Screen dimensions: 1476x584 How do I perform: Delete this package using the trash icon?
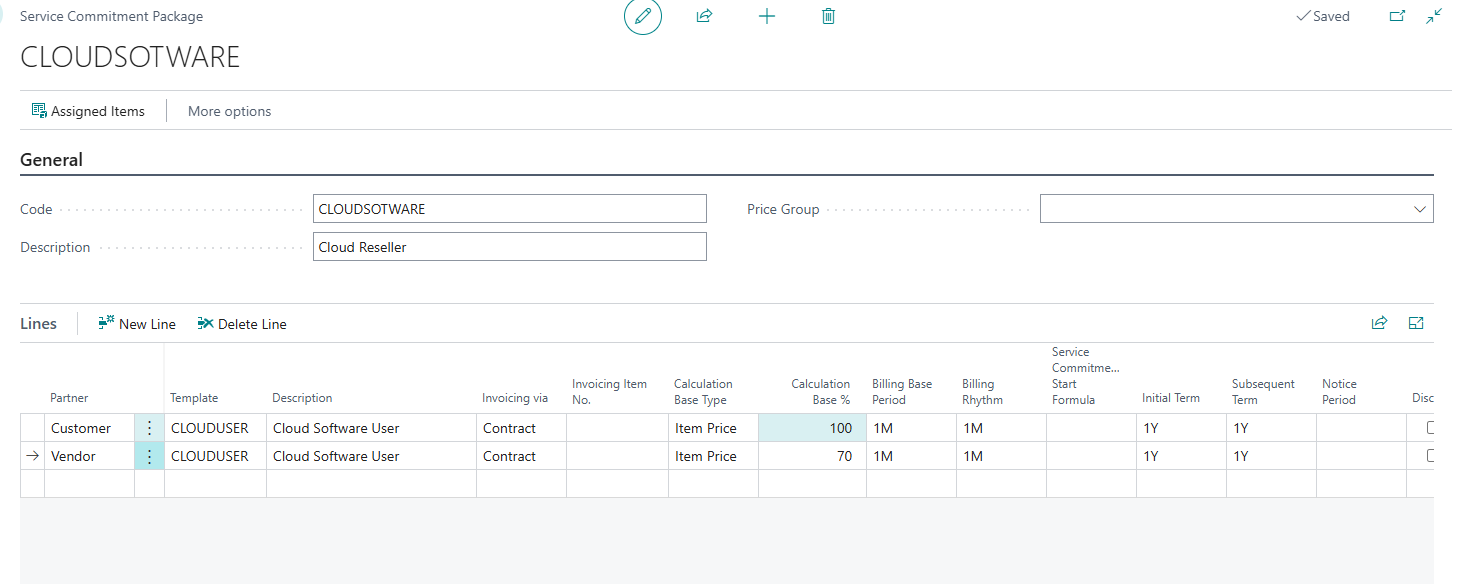point(828,16)
